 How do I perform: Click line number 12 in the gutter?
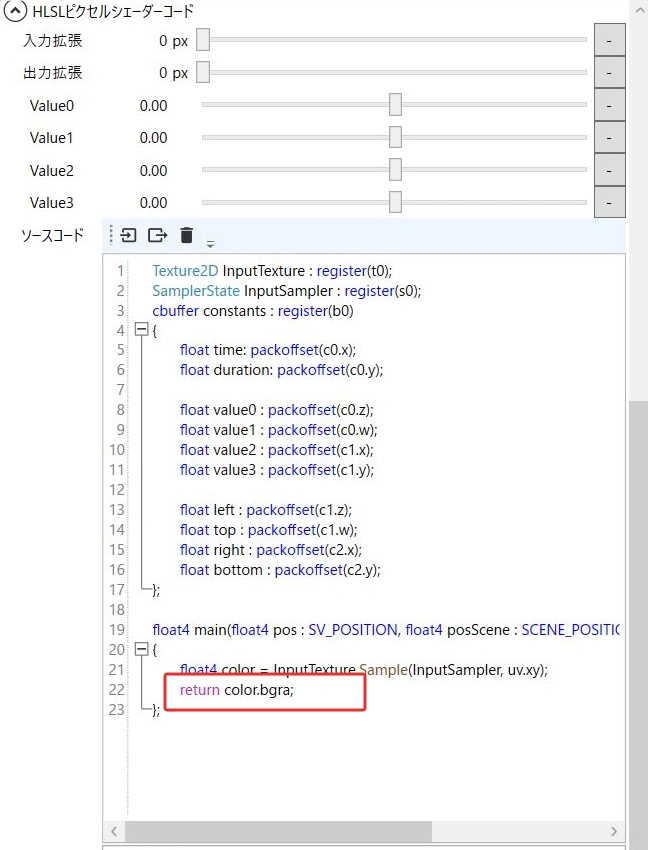pyautogui.click(x=117, y=490)
